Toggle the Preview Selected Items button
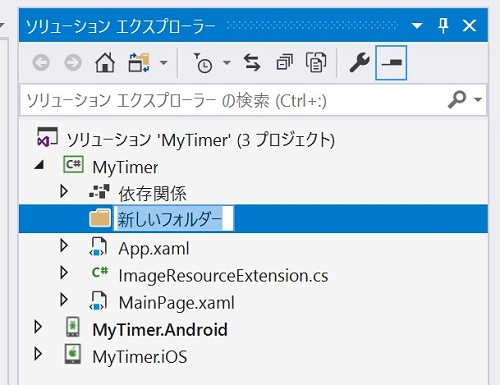This screenshot has height=385, width=500. [391, 63]
